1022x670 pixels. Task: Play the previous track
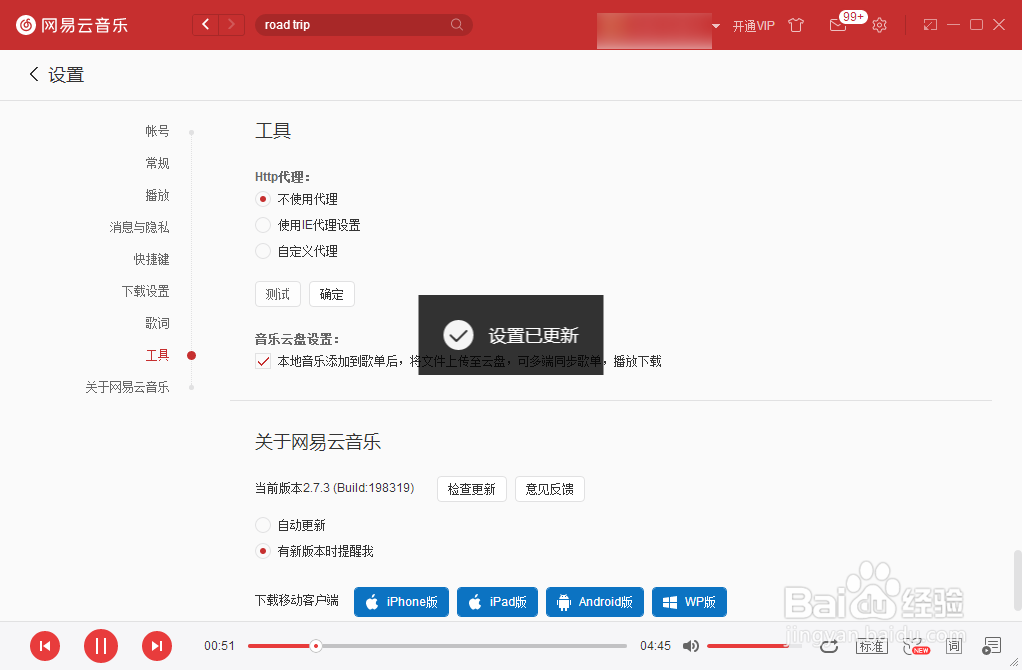pos(45,646)
